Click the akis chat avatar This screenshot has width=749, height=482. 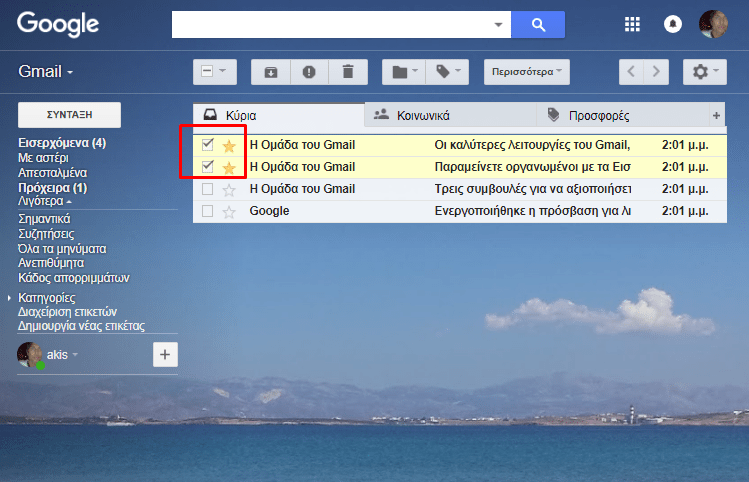click(30, 355)
